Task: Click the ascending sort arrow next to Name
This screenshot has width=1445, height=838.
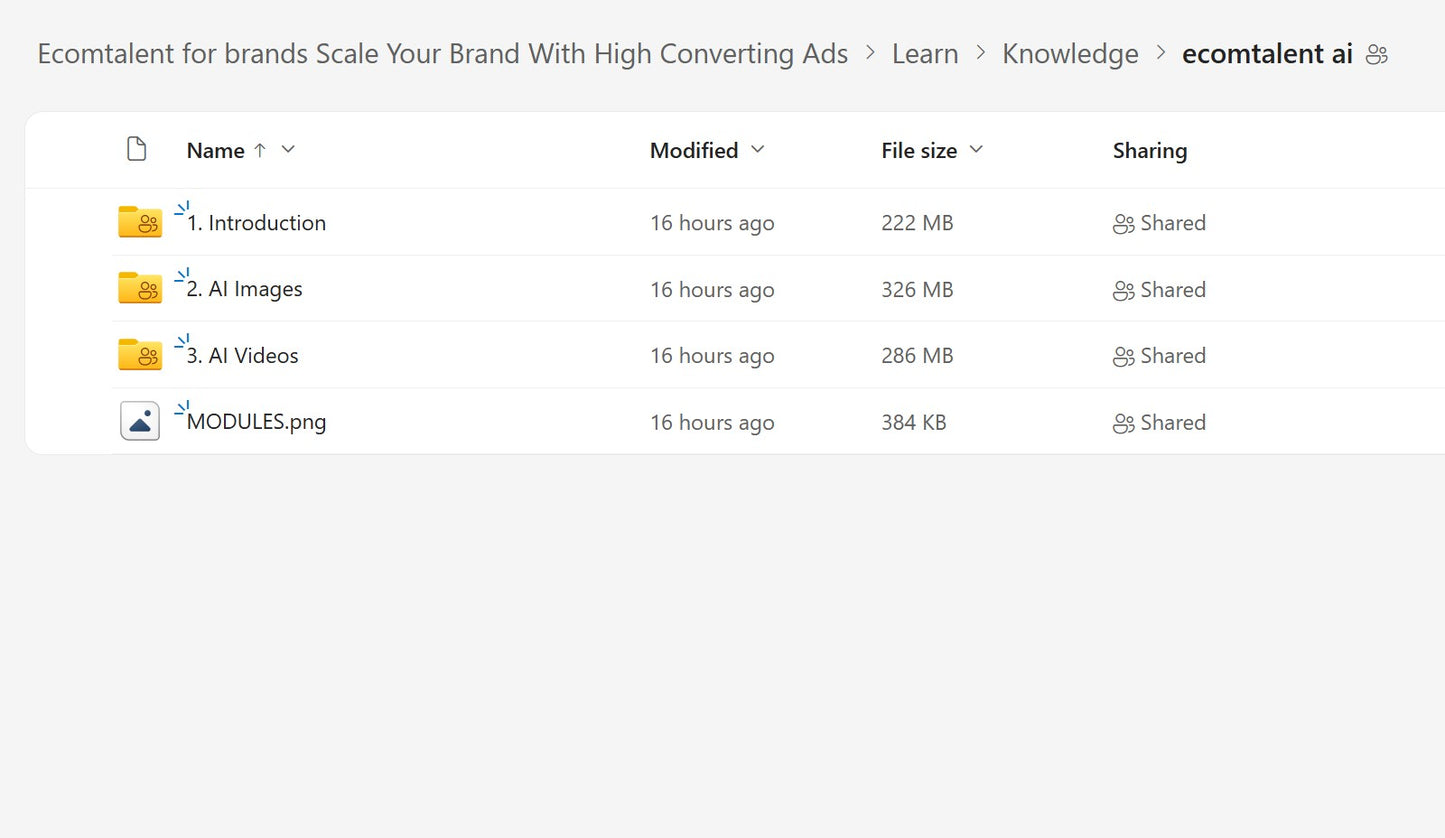Action: (260, 150)
